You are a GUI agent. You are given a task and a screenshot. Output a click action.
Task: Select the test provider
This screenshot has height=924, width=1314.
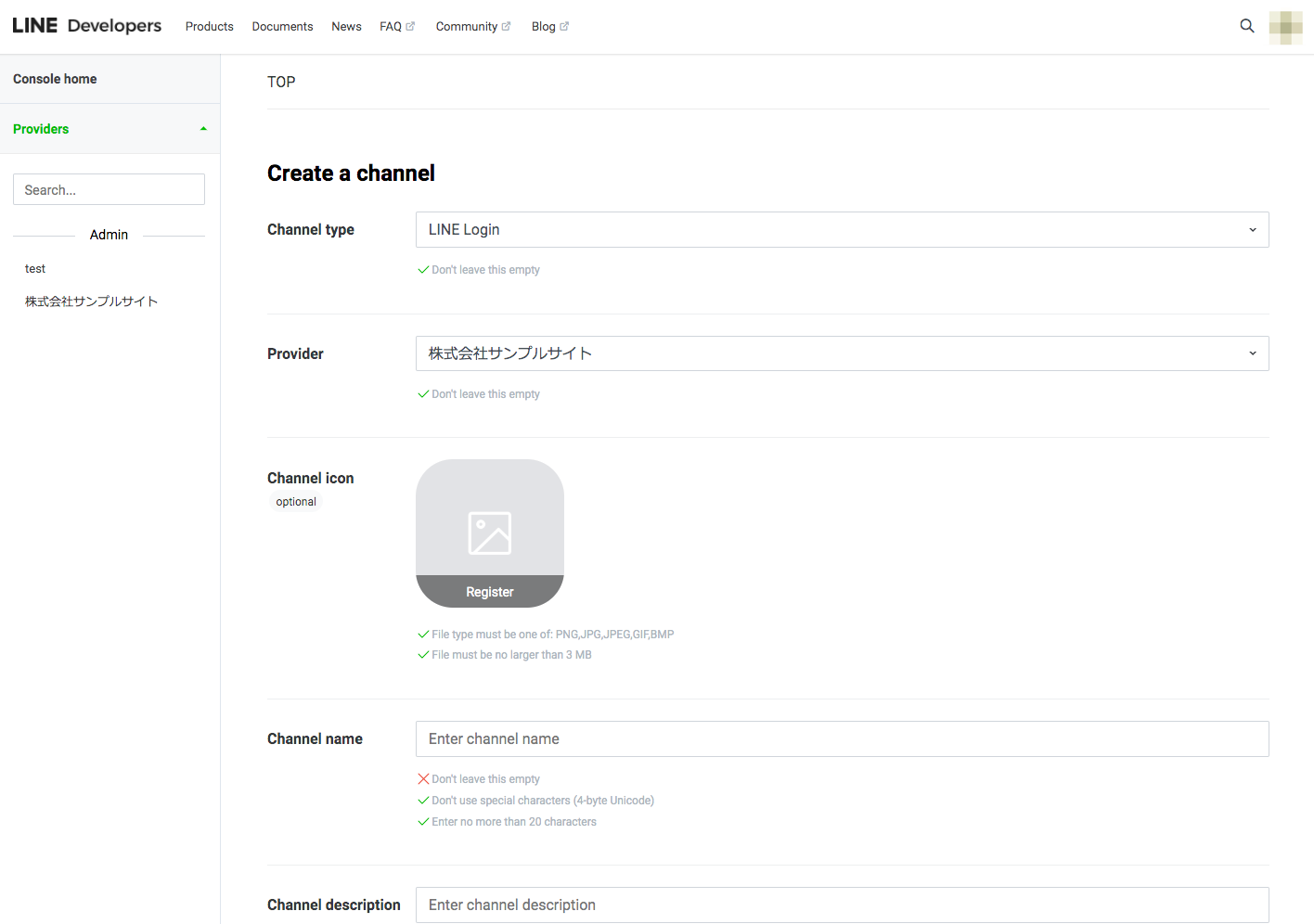[35, 269]
